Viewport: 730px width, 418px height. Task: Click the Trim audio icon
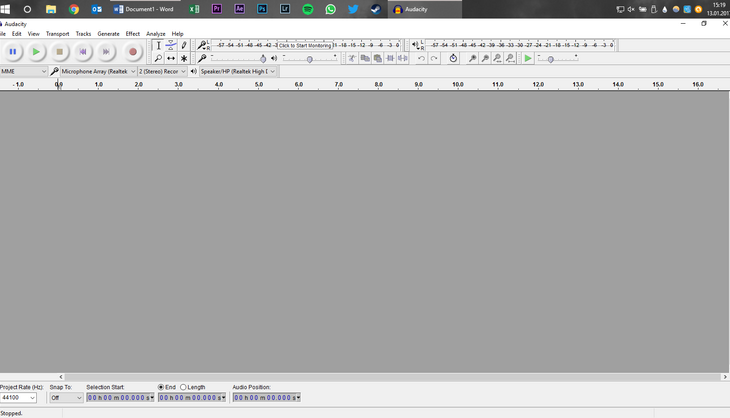(x=390, y=58)
